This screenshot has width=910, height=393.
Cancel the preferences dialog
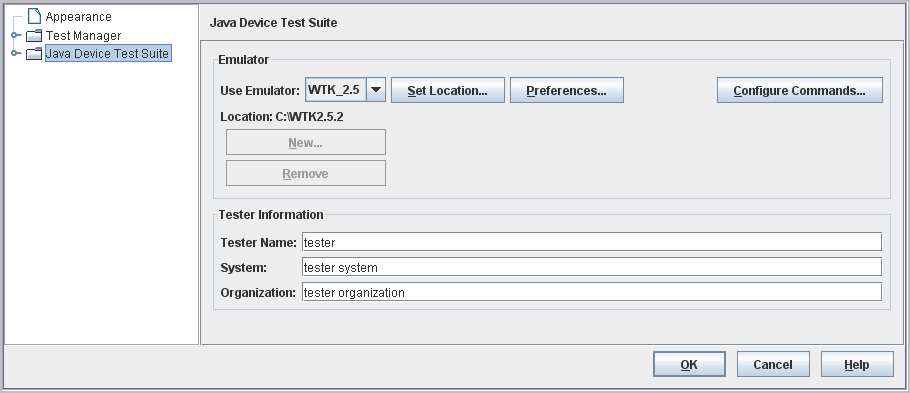(x=773, y=364)
